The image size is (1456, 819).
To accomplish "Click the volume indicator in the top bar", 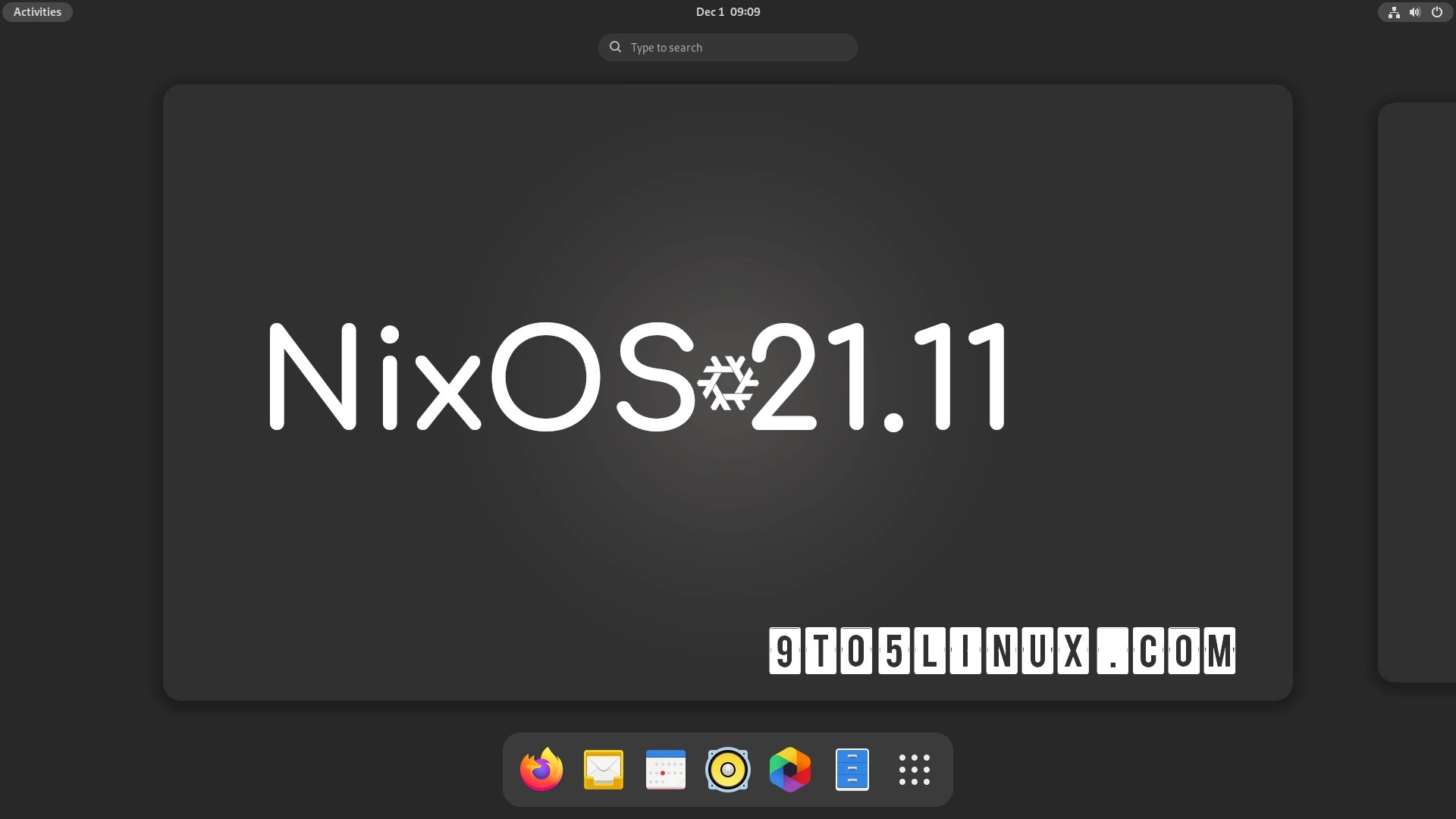I will pos(1414,12).
